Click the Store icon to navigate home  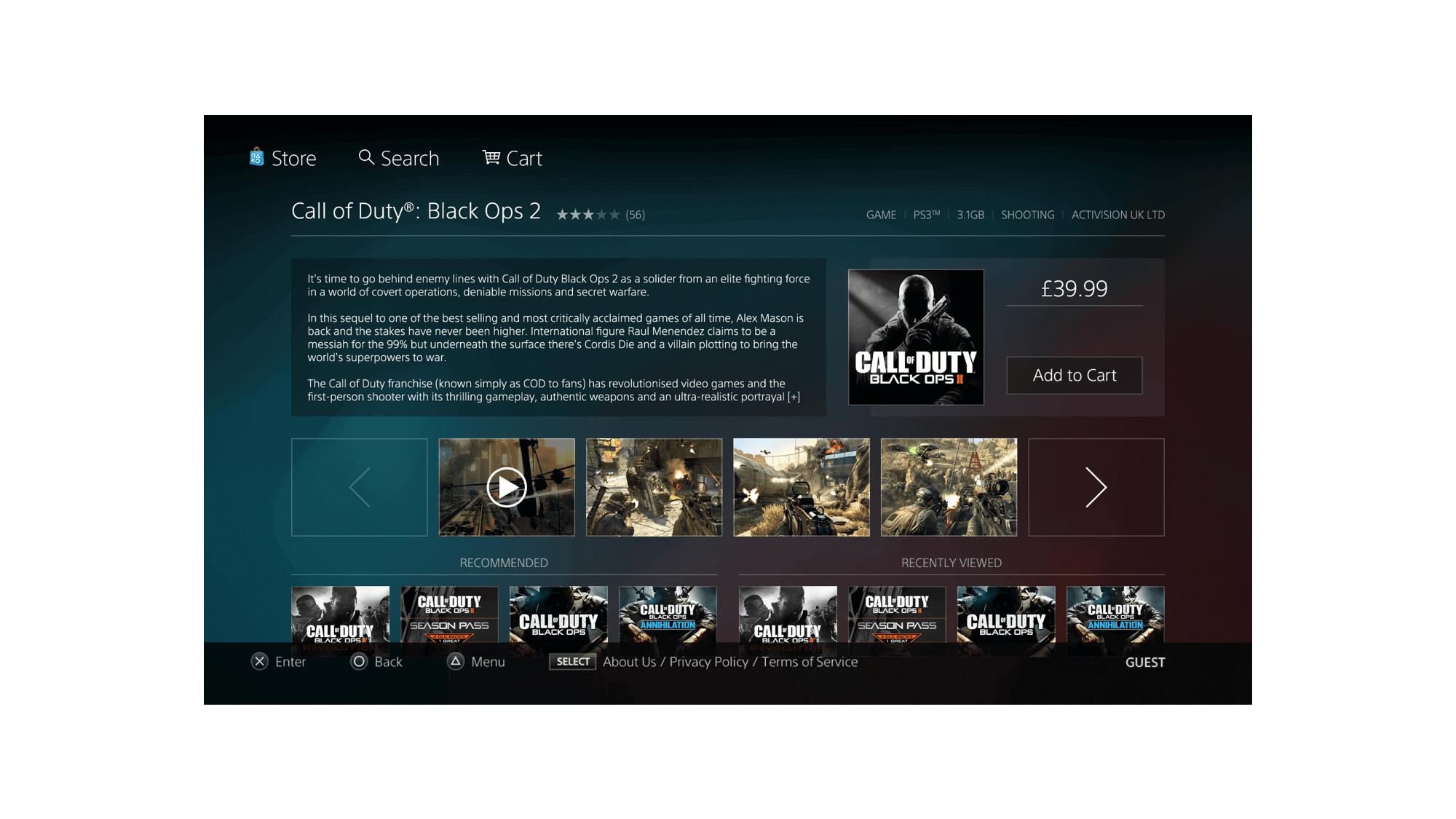pos(256,158)
